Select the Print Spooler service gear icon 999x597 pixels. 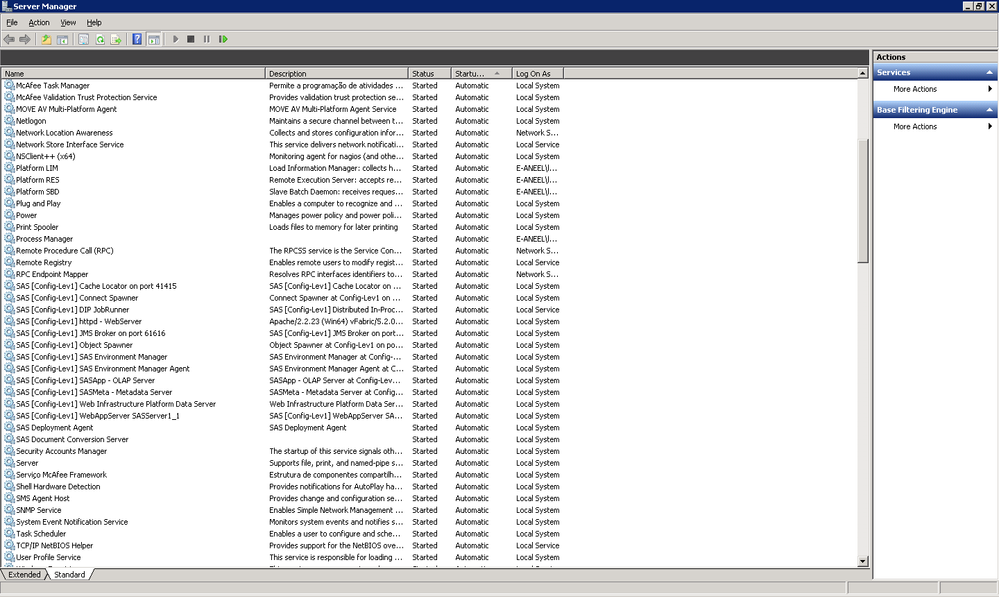(9, 227)
